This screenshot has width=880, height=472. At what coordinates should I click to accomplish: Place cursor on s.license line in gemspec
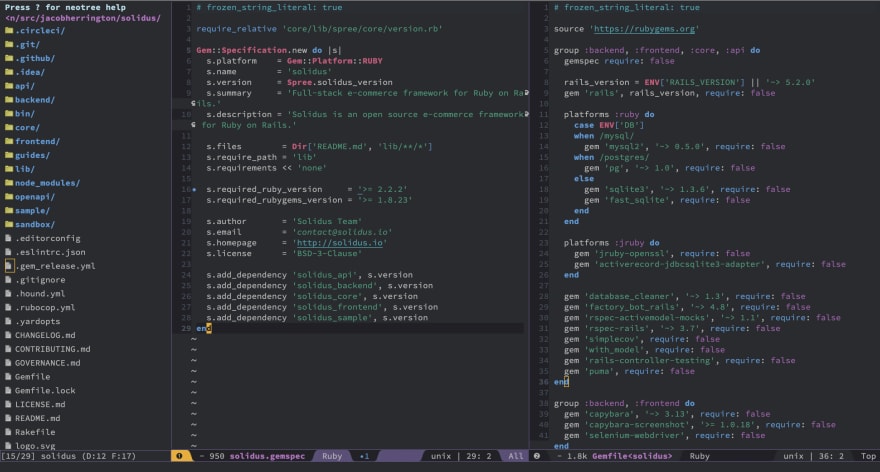pyautogui.click(x=284, y=254)
